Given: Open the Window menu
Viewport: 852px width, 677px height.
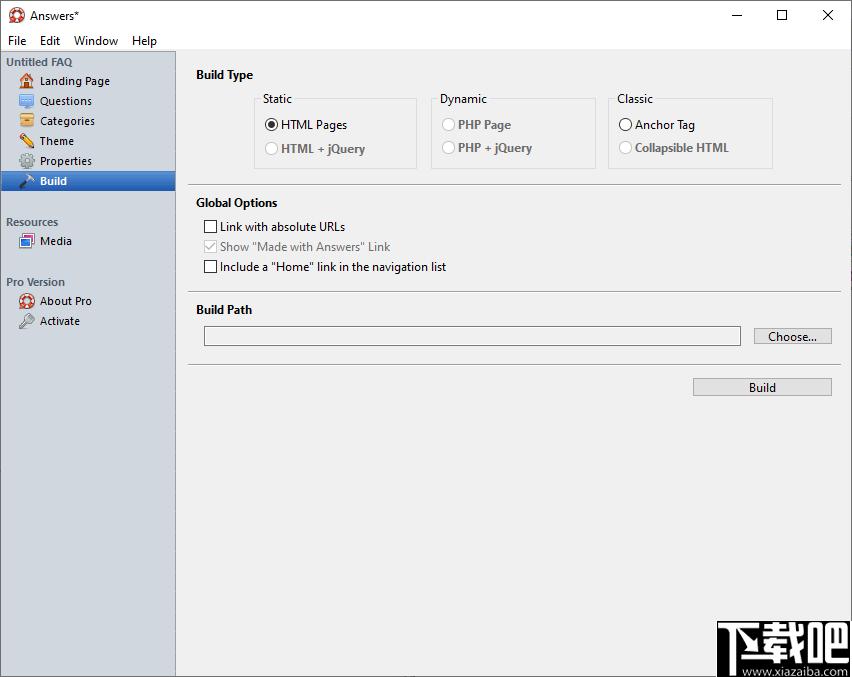Looking at the screenshot, I should point(96,41).
